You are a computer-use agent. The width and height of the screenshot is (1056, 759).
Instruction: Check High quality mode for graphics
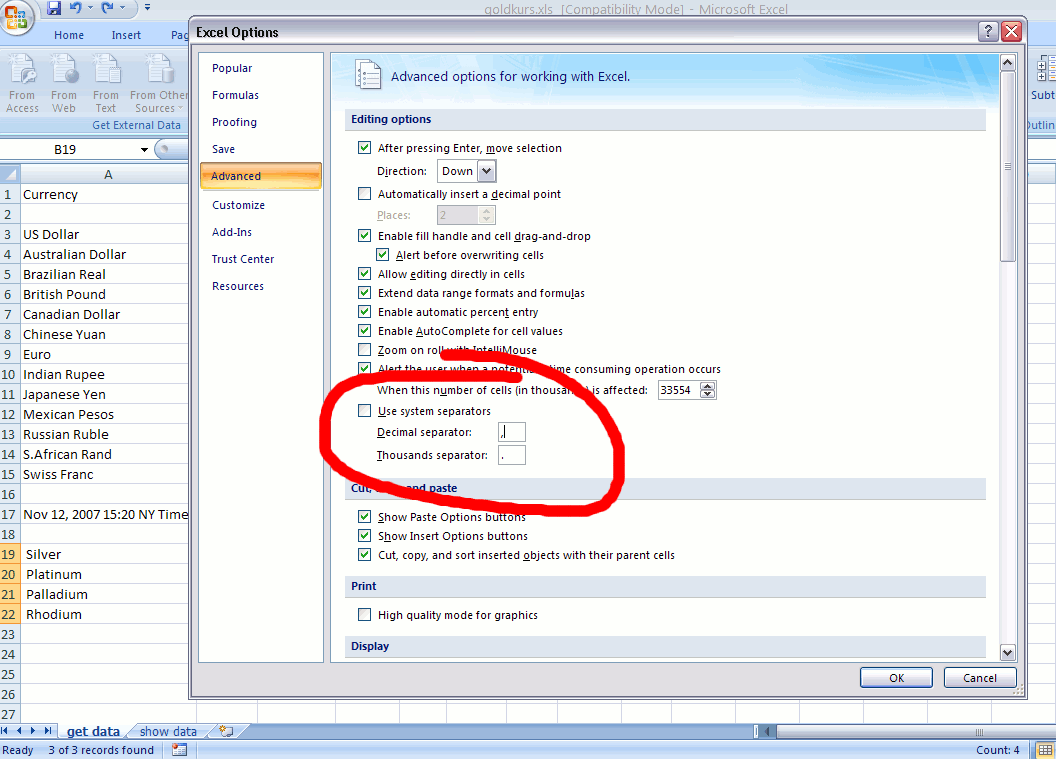(364, 614)
